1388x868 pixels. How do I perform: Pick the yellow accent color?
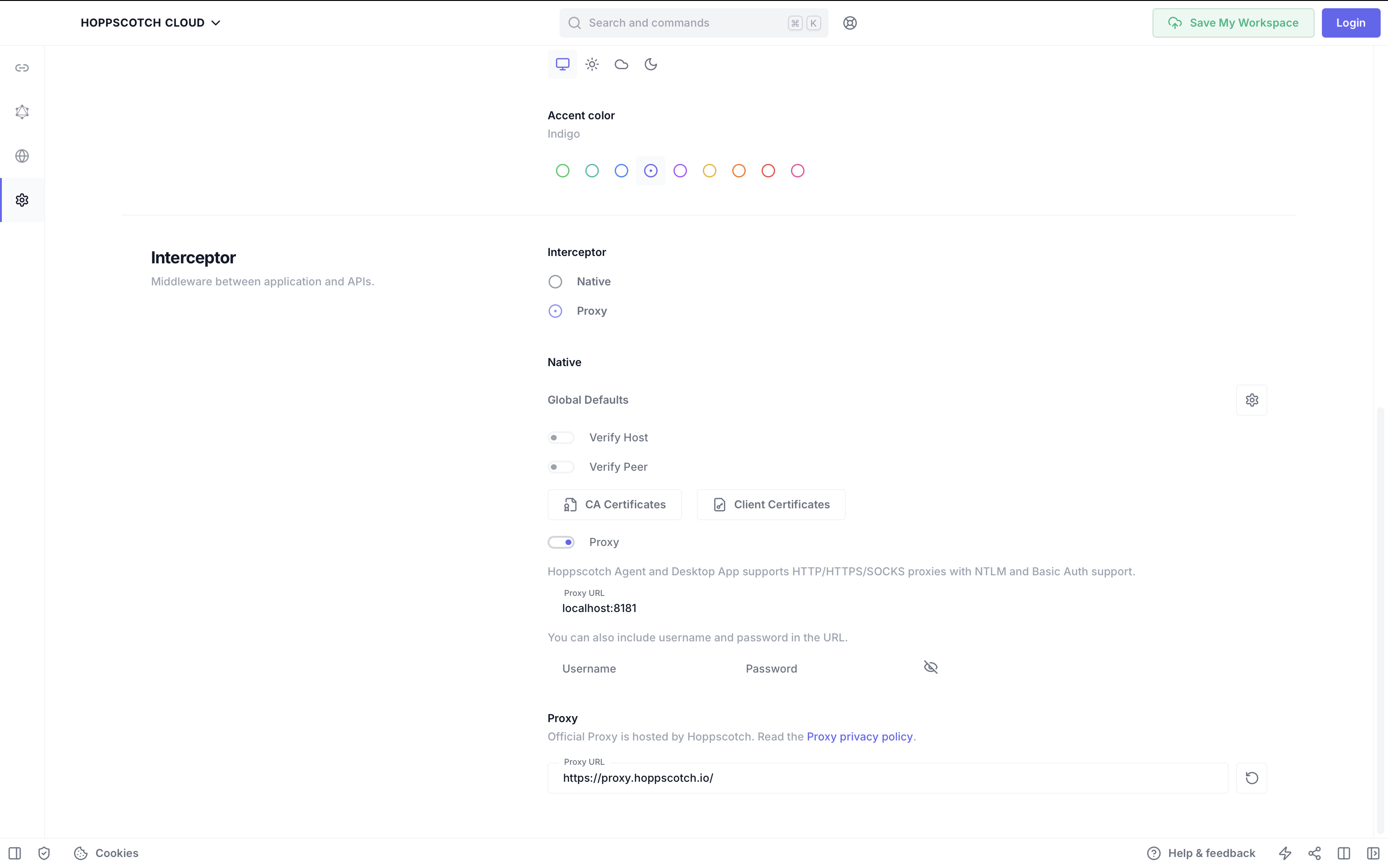pyautogui.click(x=710, y=171)
